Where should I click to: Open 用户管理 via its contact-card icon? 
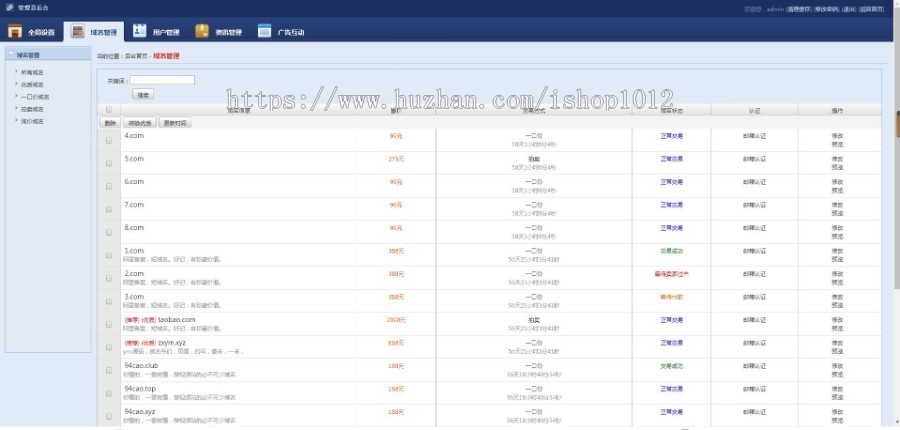click(139, 31)
